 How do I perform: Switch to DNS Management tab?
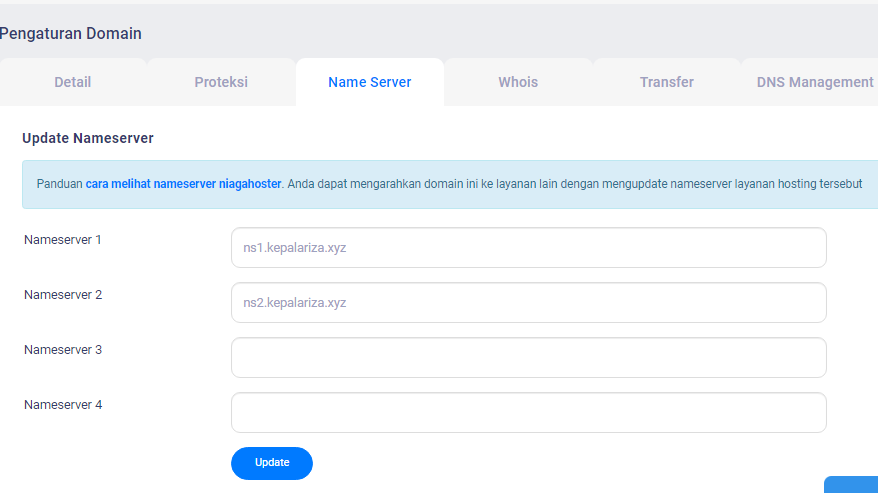click(814, 82)
